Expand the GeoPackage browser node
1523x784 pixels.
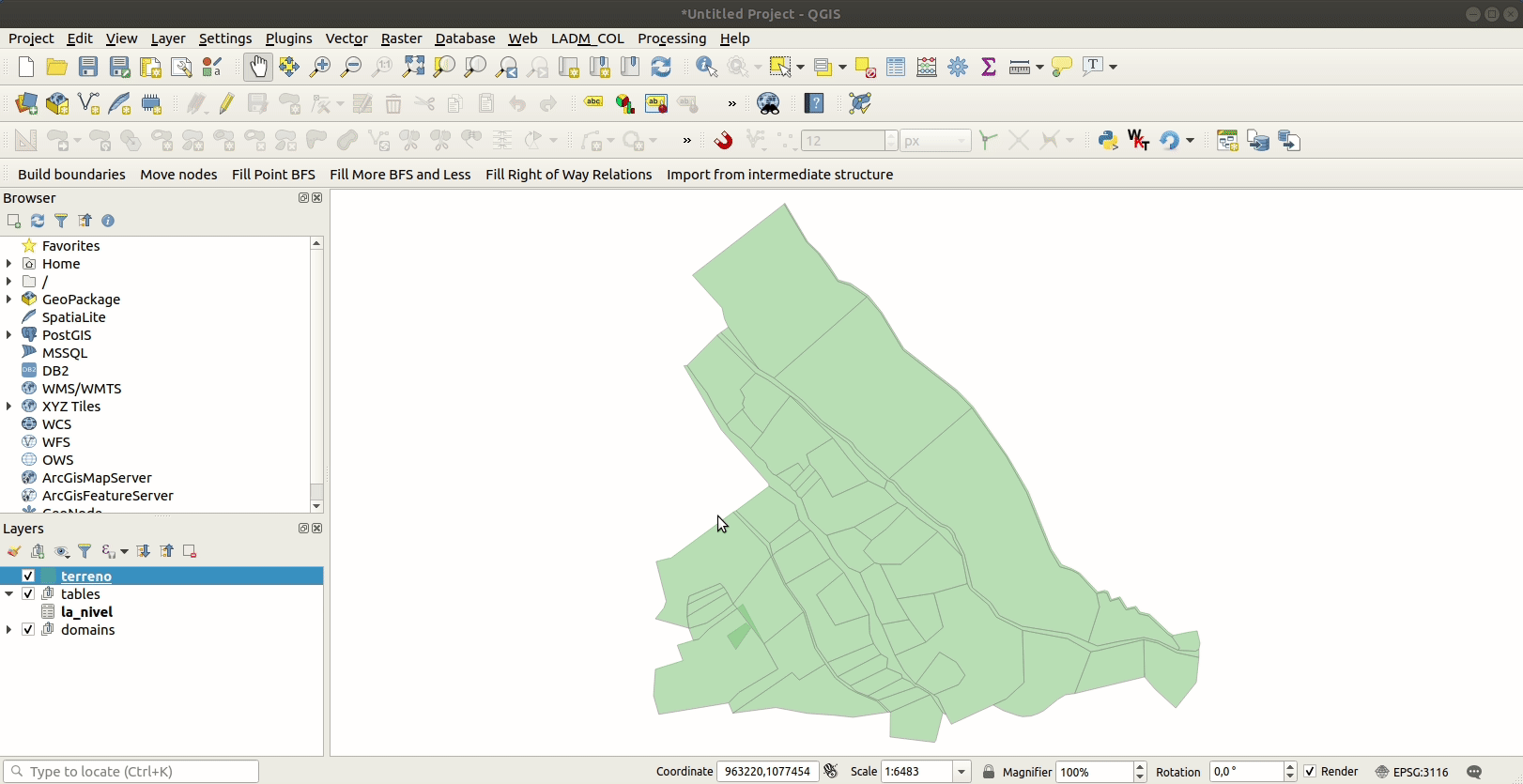point(9,300)
